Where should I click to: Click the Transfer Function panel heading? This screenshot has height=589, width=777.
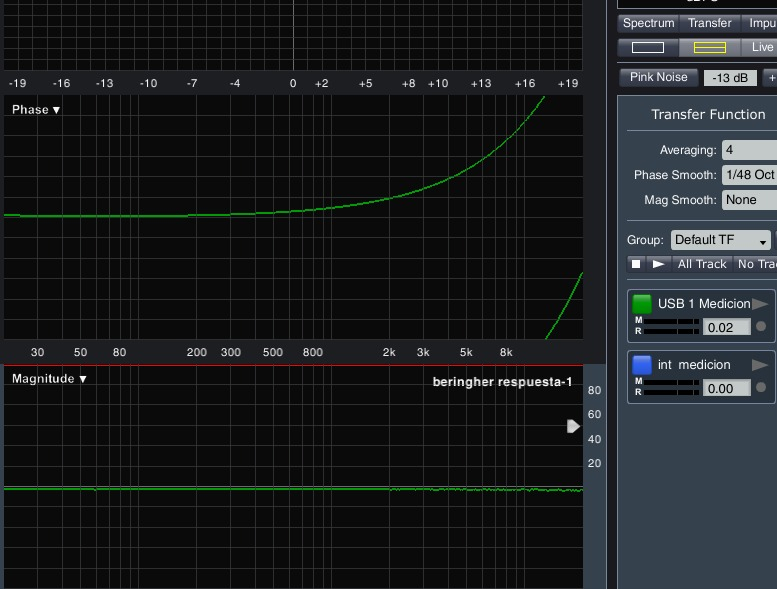tap(708, 114)
